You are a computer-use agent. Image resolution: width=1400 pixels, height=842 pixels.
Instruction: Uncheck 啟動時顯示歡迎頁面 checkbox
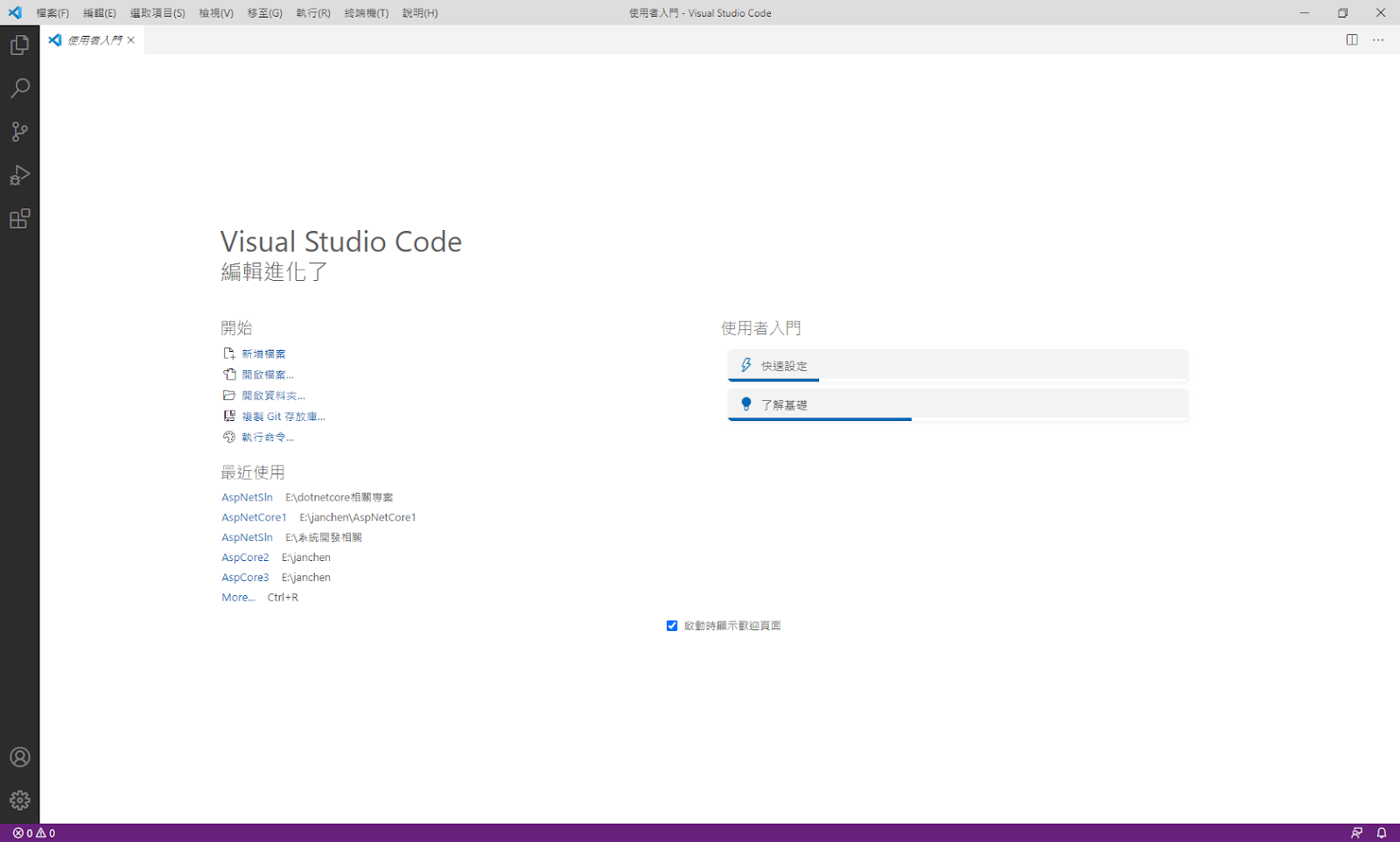click(x=672, y=626)
